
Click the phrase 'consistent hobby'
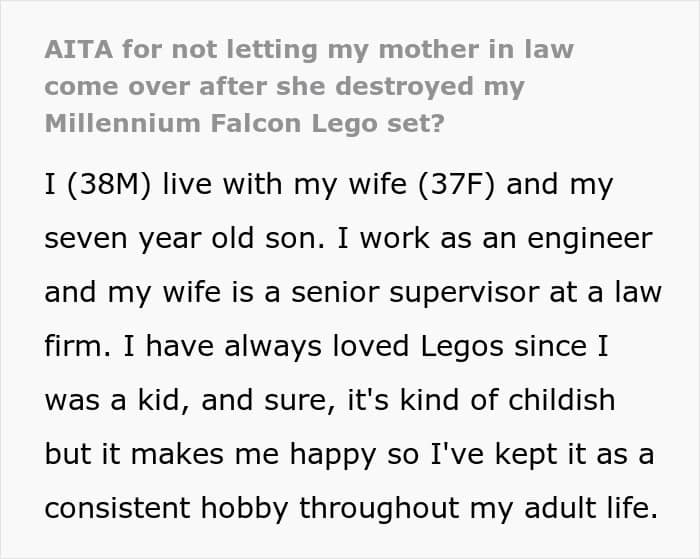point(166,509)
